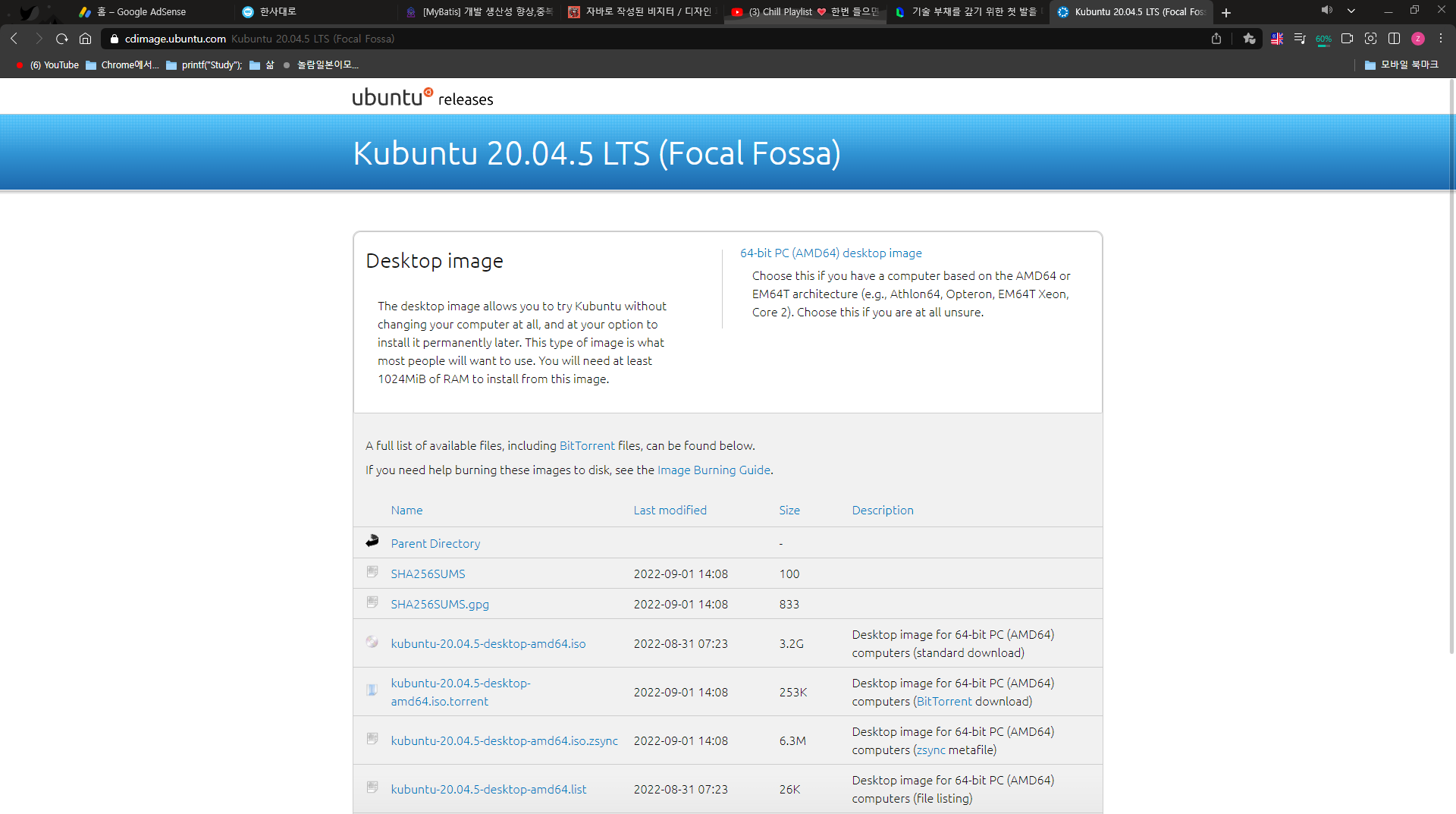Download the amd64.iso.torrent file
The image size is (1456, 814).
[461, 692]
